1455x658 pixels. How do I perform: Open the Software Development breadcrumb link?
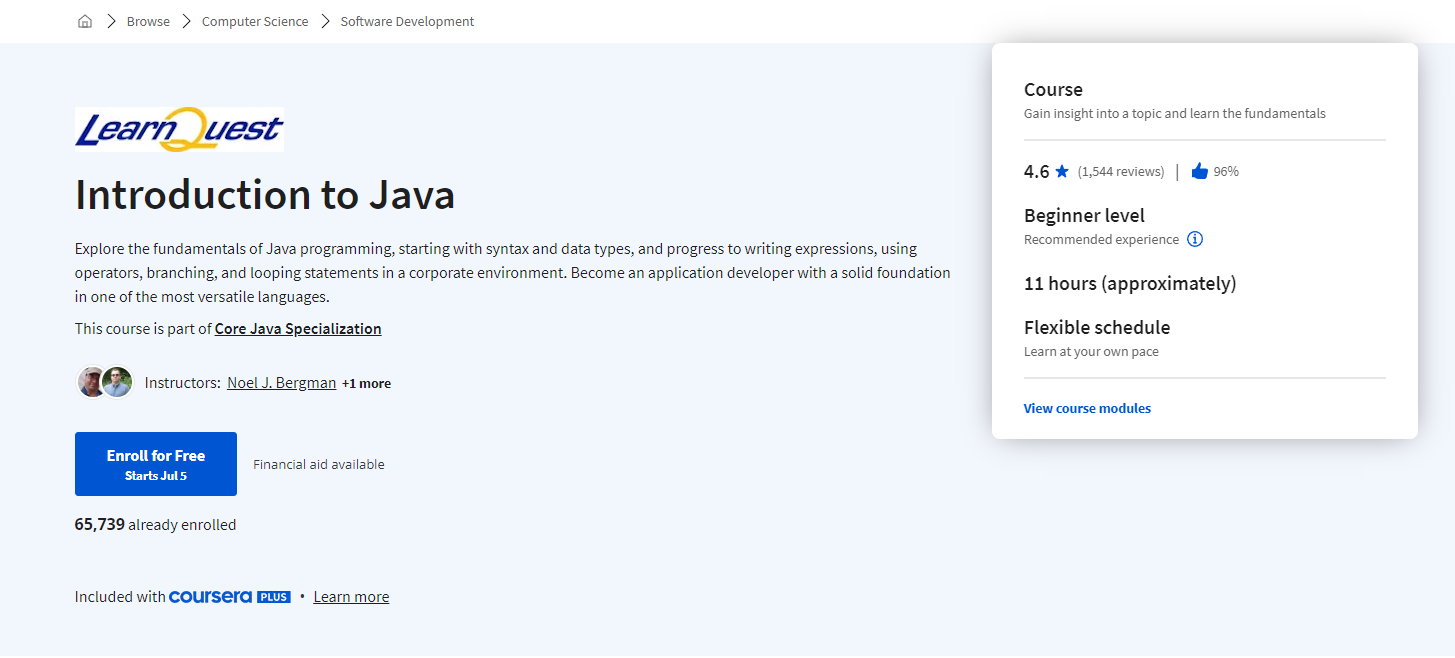click(407, 21)
